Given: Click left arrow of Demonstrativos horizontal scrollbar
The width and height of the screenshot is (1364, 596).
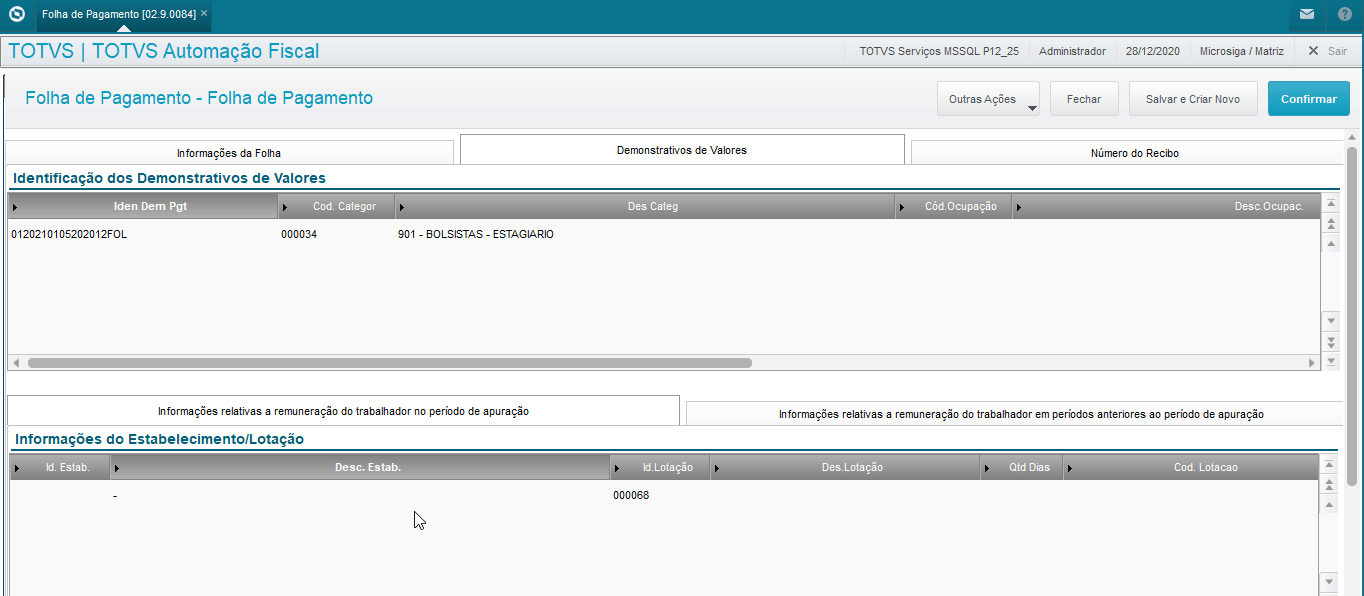Looking at the screenshot, I should click(x=15, y=363).
